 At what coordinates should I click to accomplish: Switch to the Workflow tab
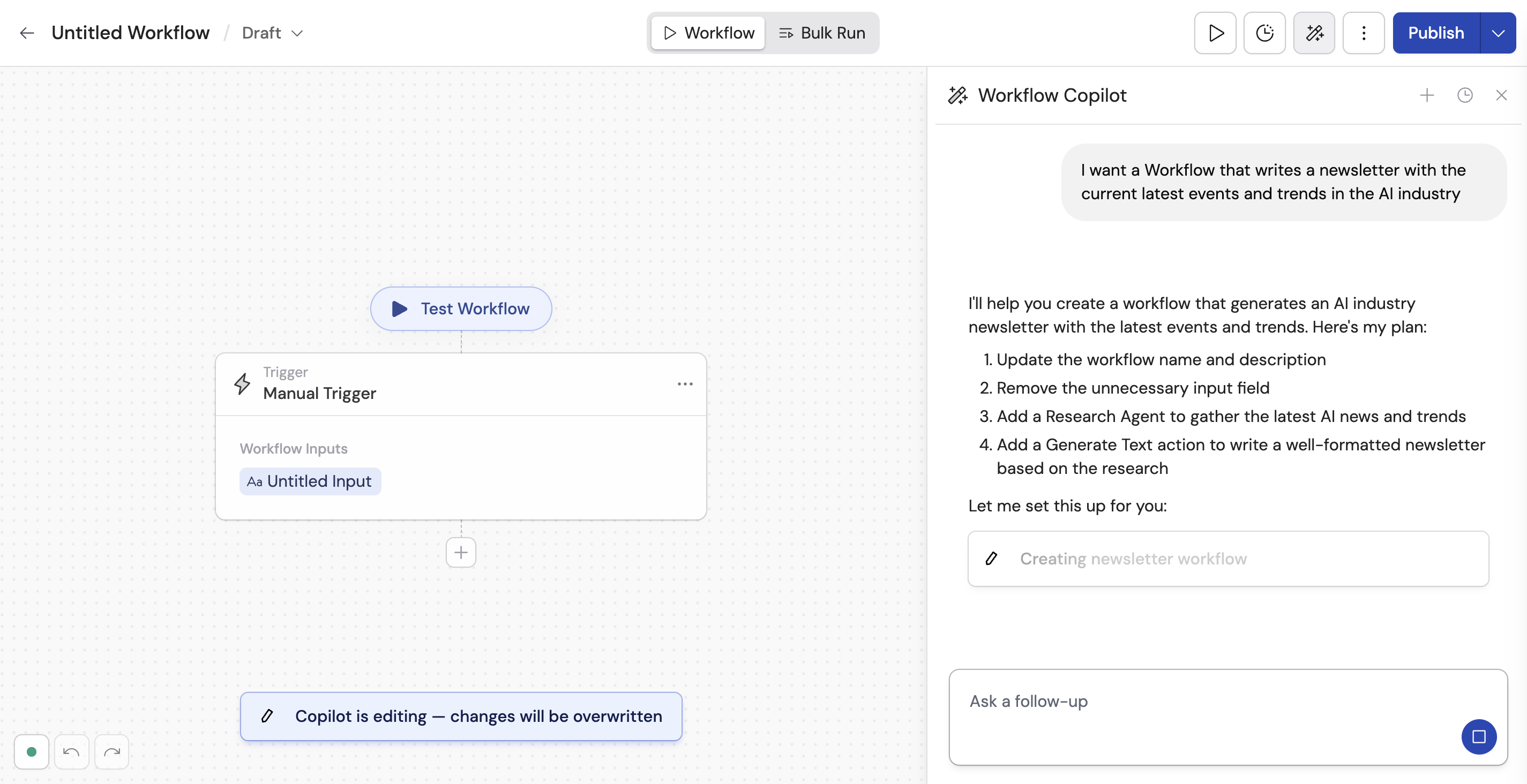(x=707, y=33)
